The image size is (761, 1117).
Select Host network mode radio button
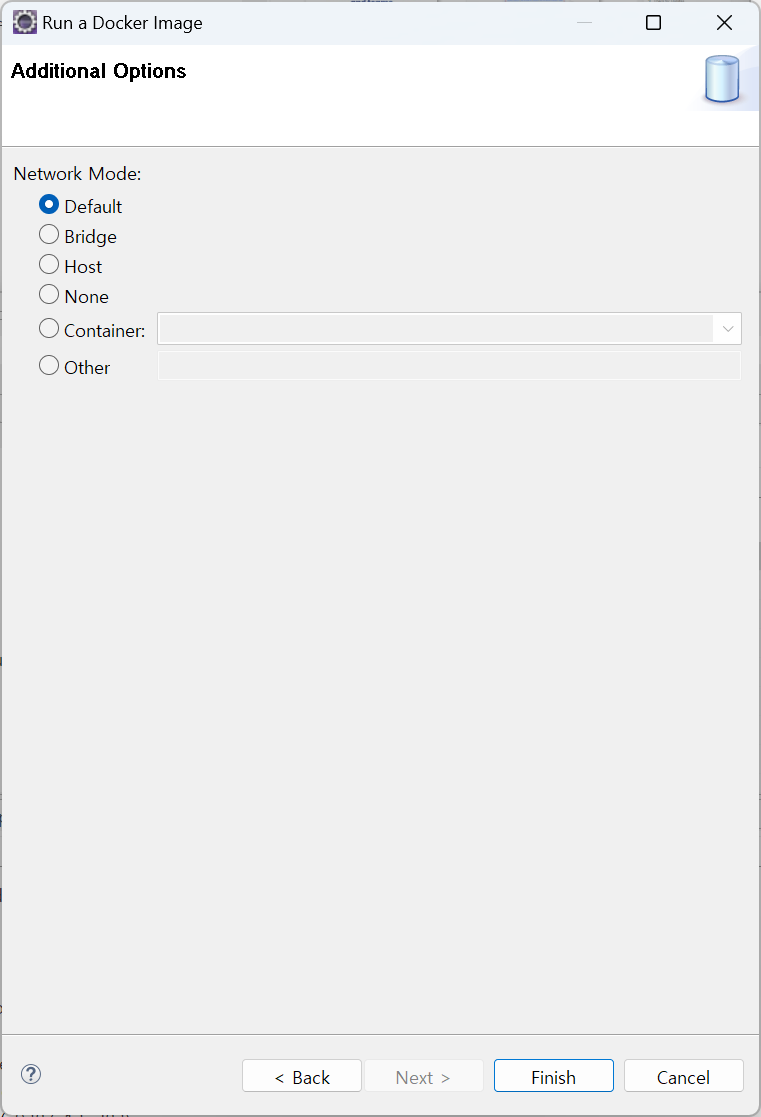[x=49, y=265]
